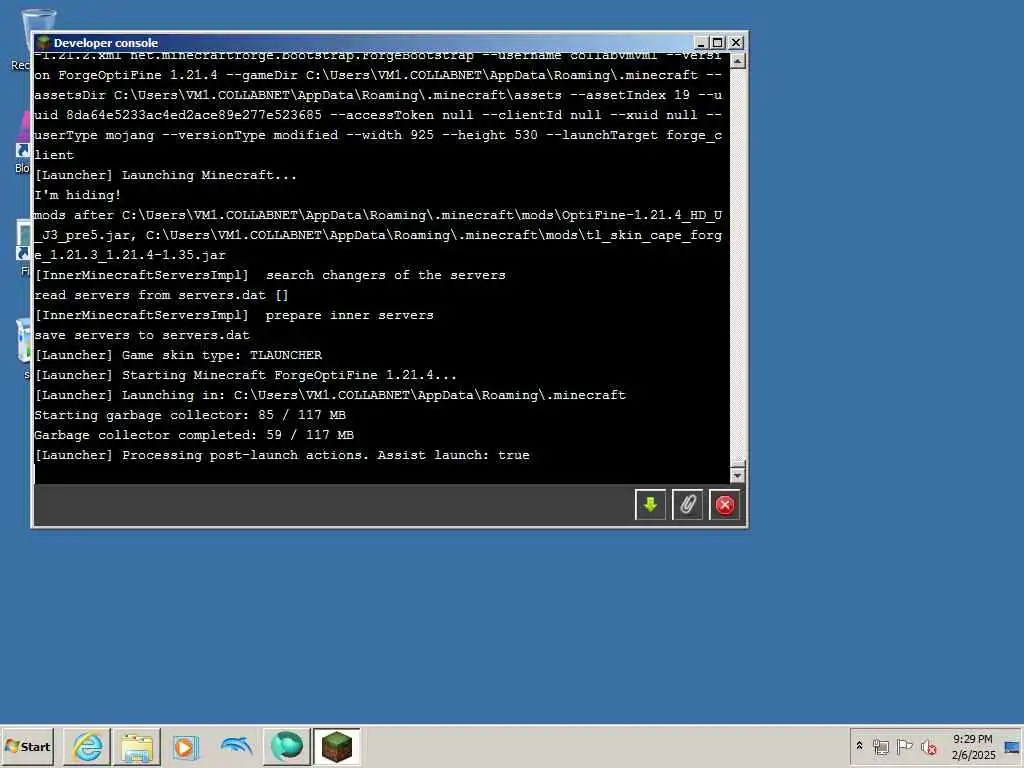Open the blue dolphin taskbar app

click(x=236, y=746)
